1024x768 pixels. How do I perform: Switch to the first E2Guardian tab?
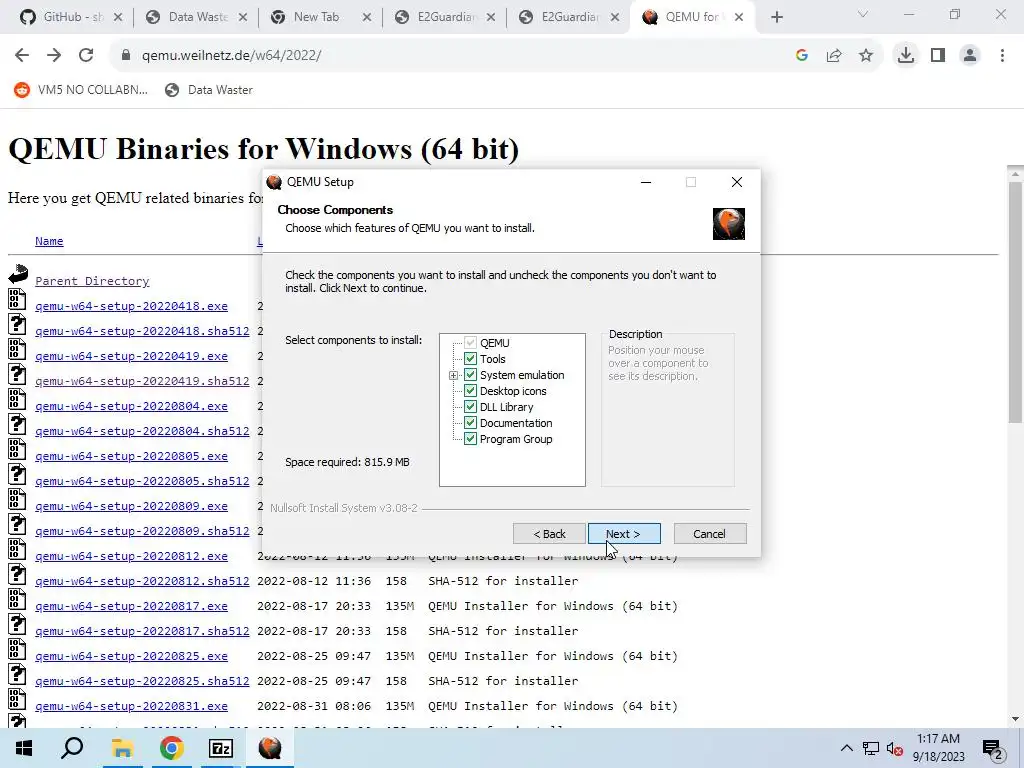(438, 17)
